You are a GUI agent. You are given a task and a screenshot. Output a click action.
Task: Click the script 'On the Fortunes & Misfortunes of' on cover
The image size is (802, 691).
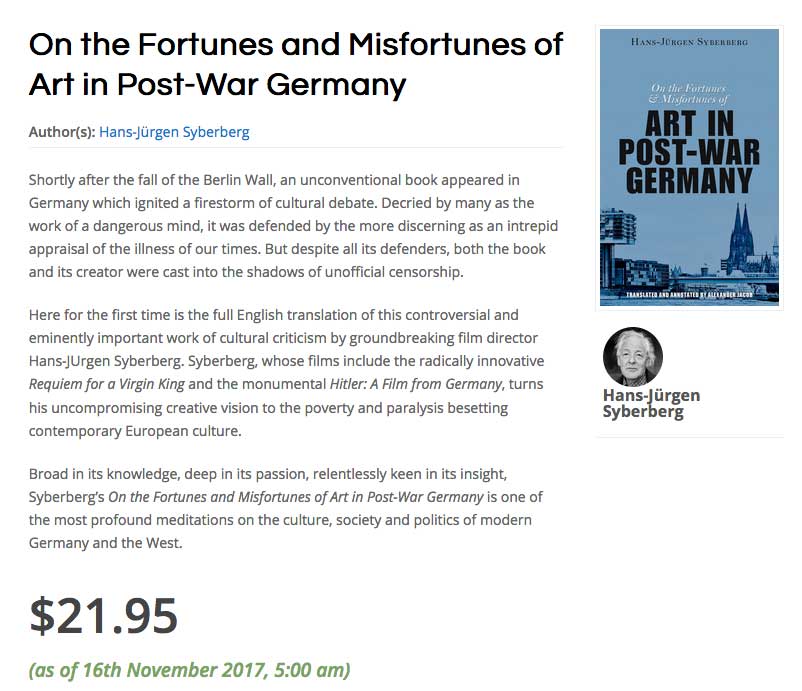pos(689,94)
